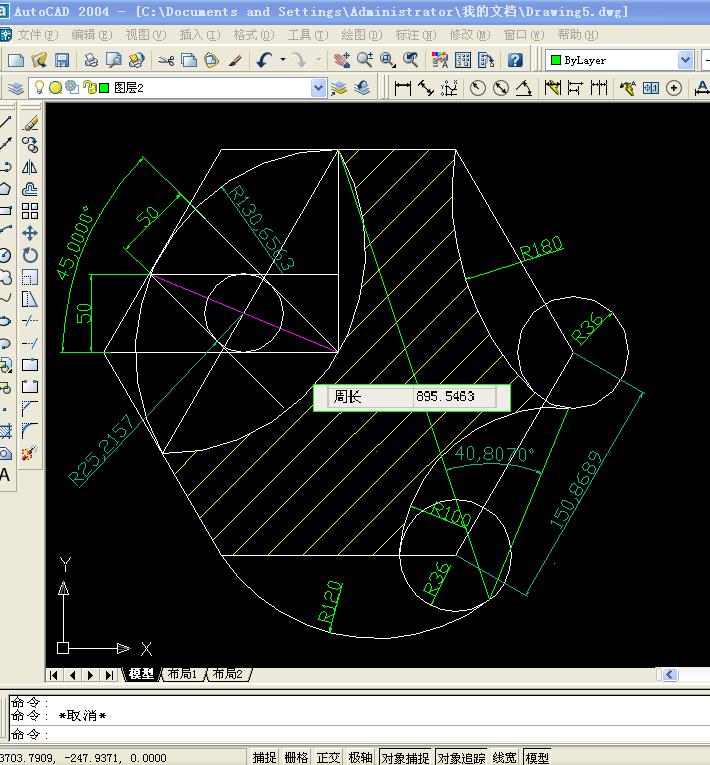The image size is (710, 765).
Task: Toggle 线宽 lineweight display in status bar
Action: click(x=504, y=757)
